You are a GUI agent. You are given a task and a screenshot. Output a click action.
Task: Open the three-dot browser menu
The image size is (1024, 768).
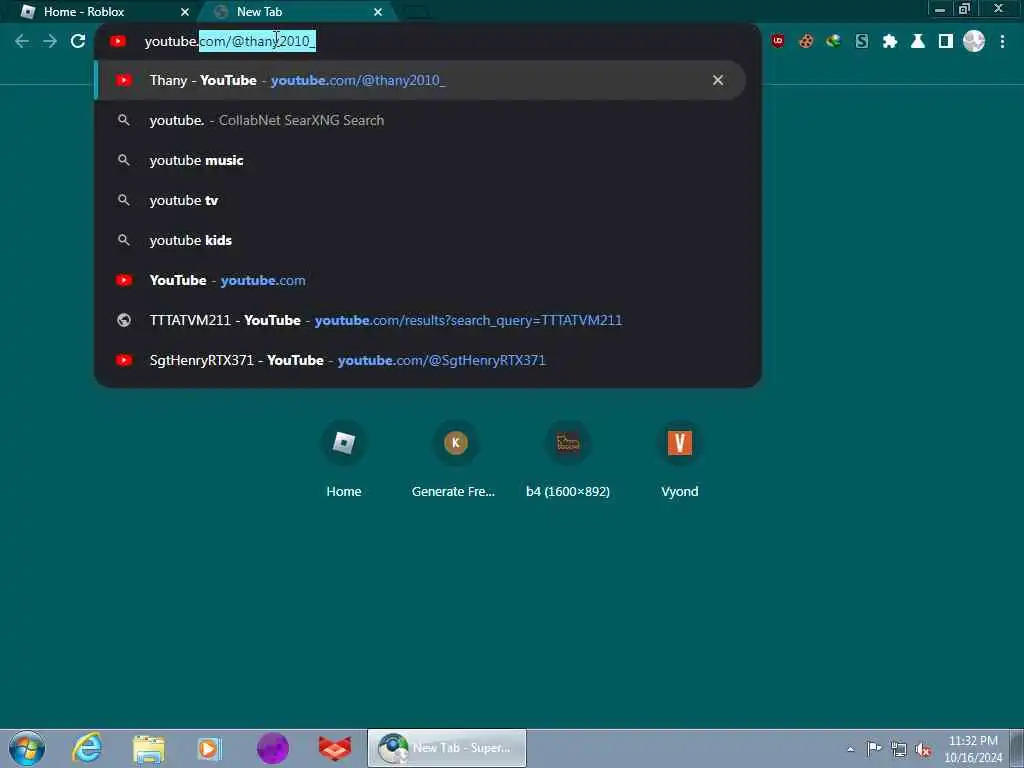[x=1002, y=41]
